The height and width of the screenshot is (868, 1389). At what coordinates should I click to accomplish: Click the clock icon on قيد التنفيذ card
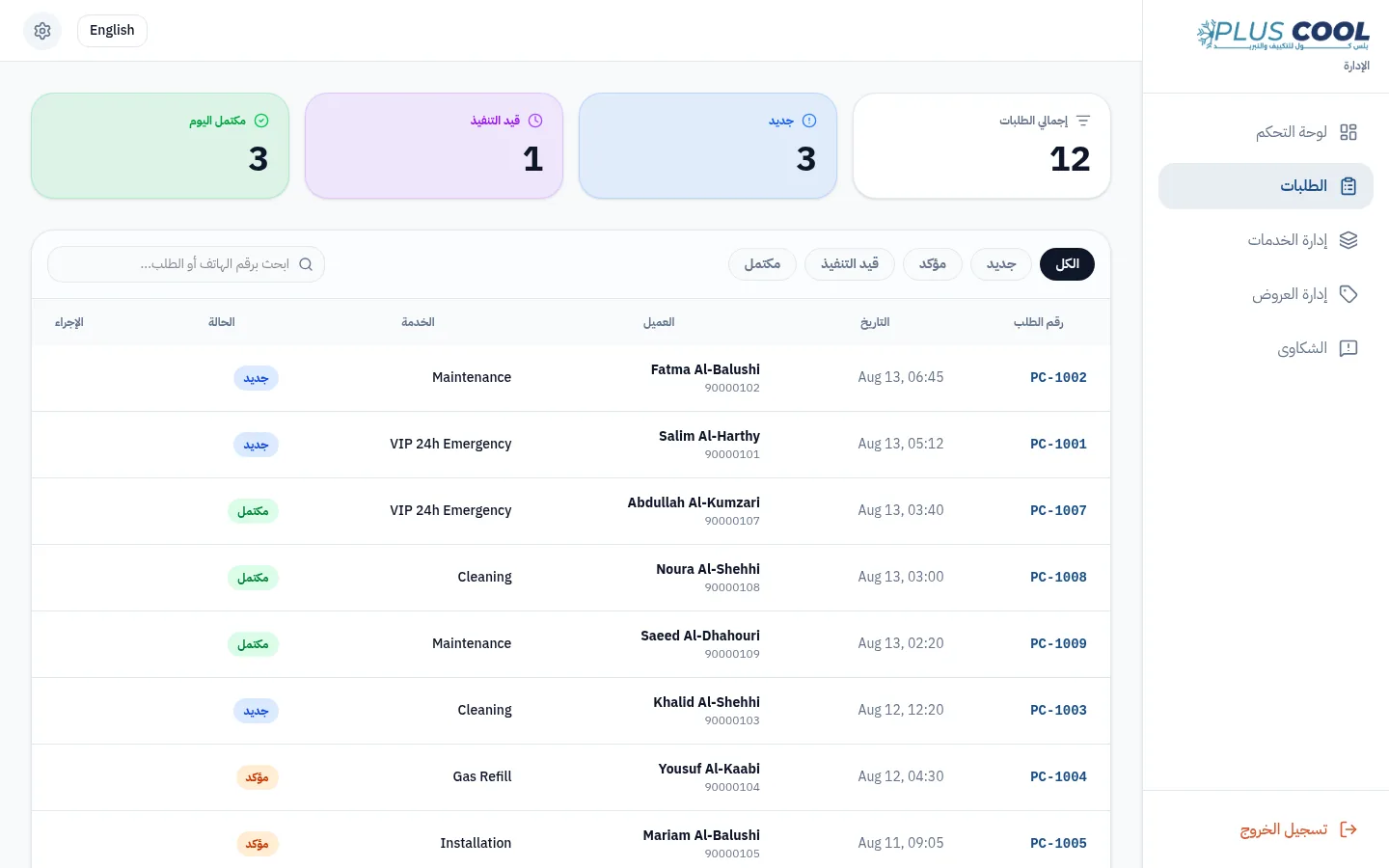tap(535, 121)
